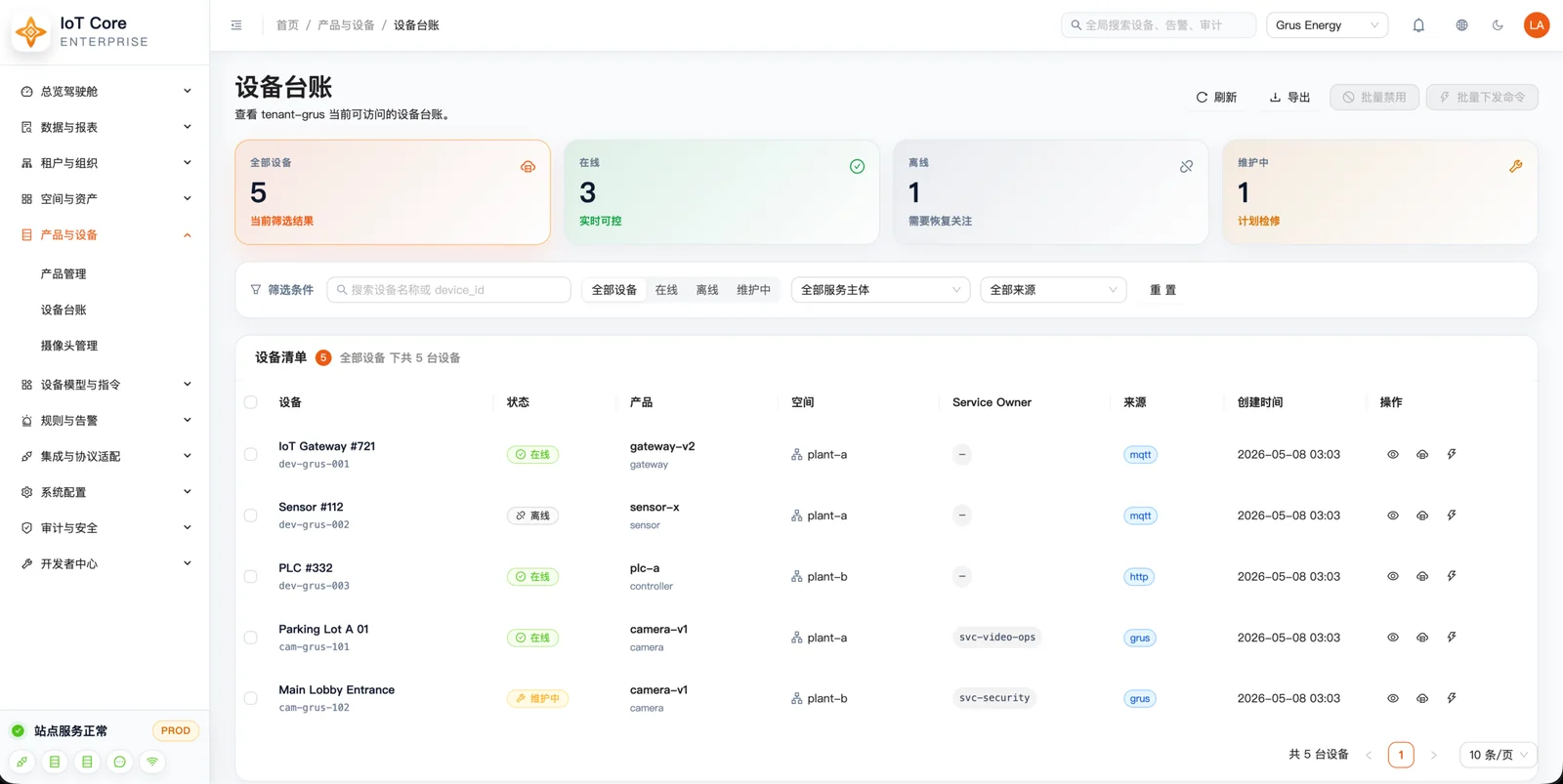Image resolution: width=1563 pixels, height=784 pixels.
Task: Send command to IoT Gateway #721
Action: [x=1452, y=455]
